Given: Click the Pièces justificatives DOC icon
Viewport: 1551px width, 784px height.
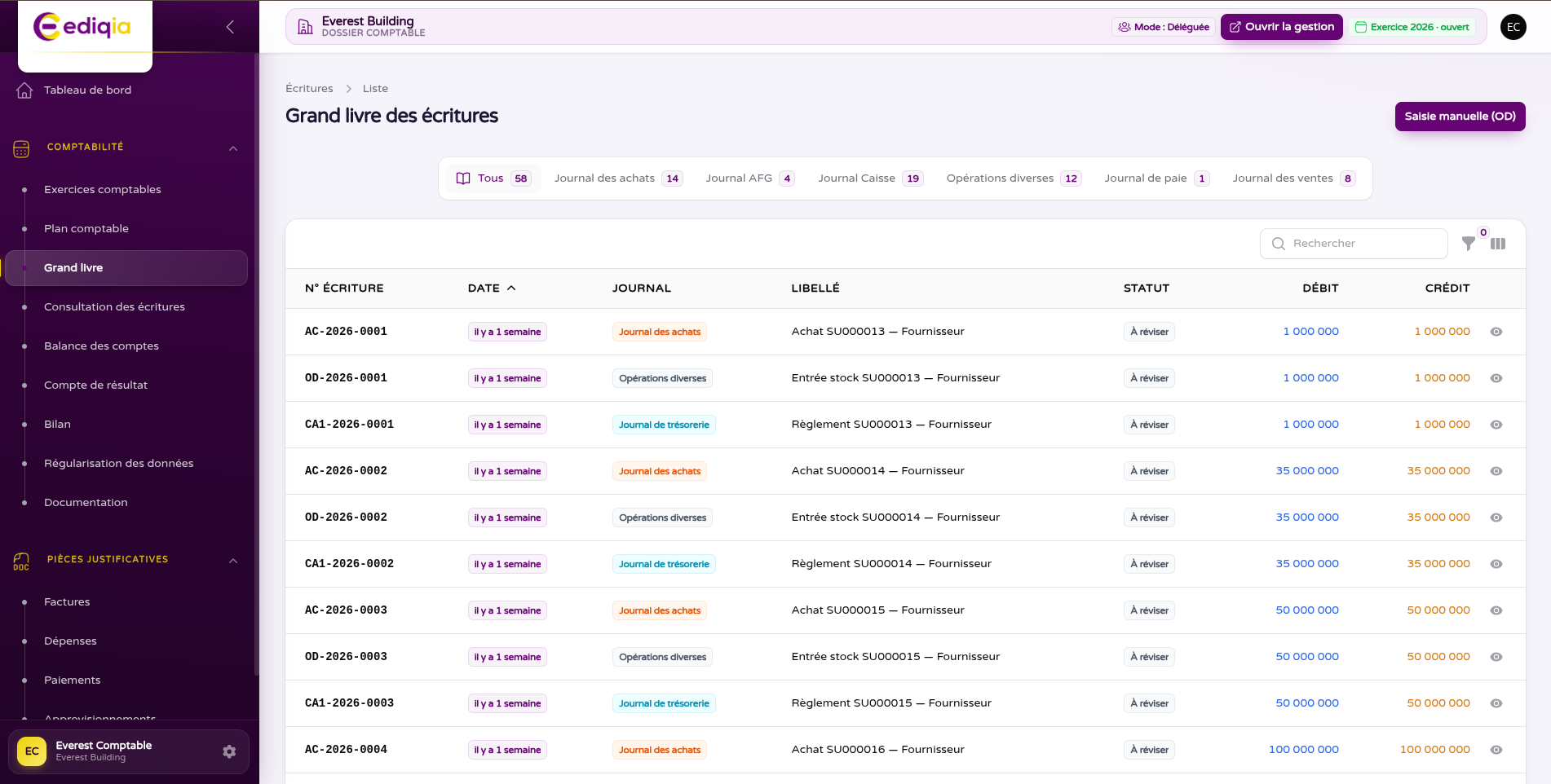Looking at the screenshot, I should [x=21, y=561].
